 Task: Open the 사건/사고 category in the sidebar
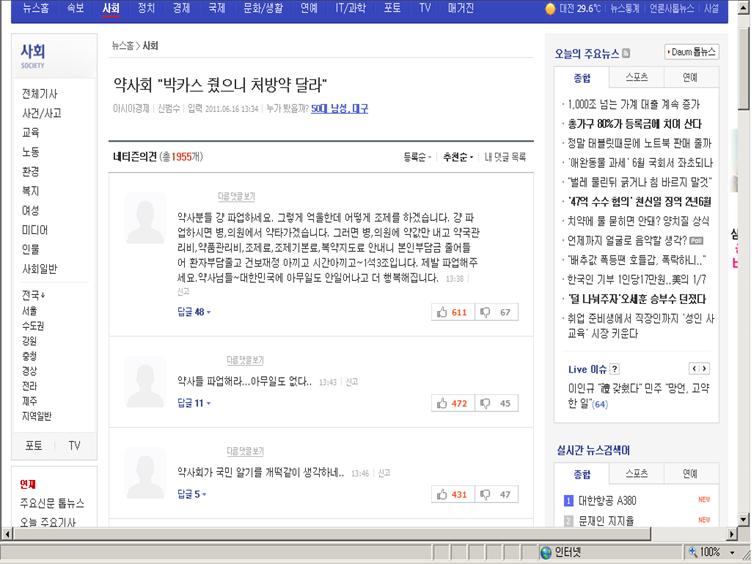tap(42, 113)
